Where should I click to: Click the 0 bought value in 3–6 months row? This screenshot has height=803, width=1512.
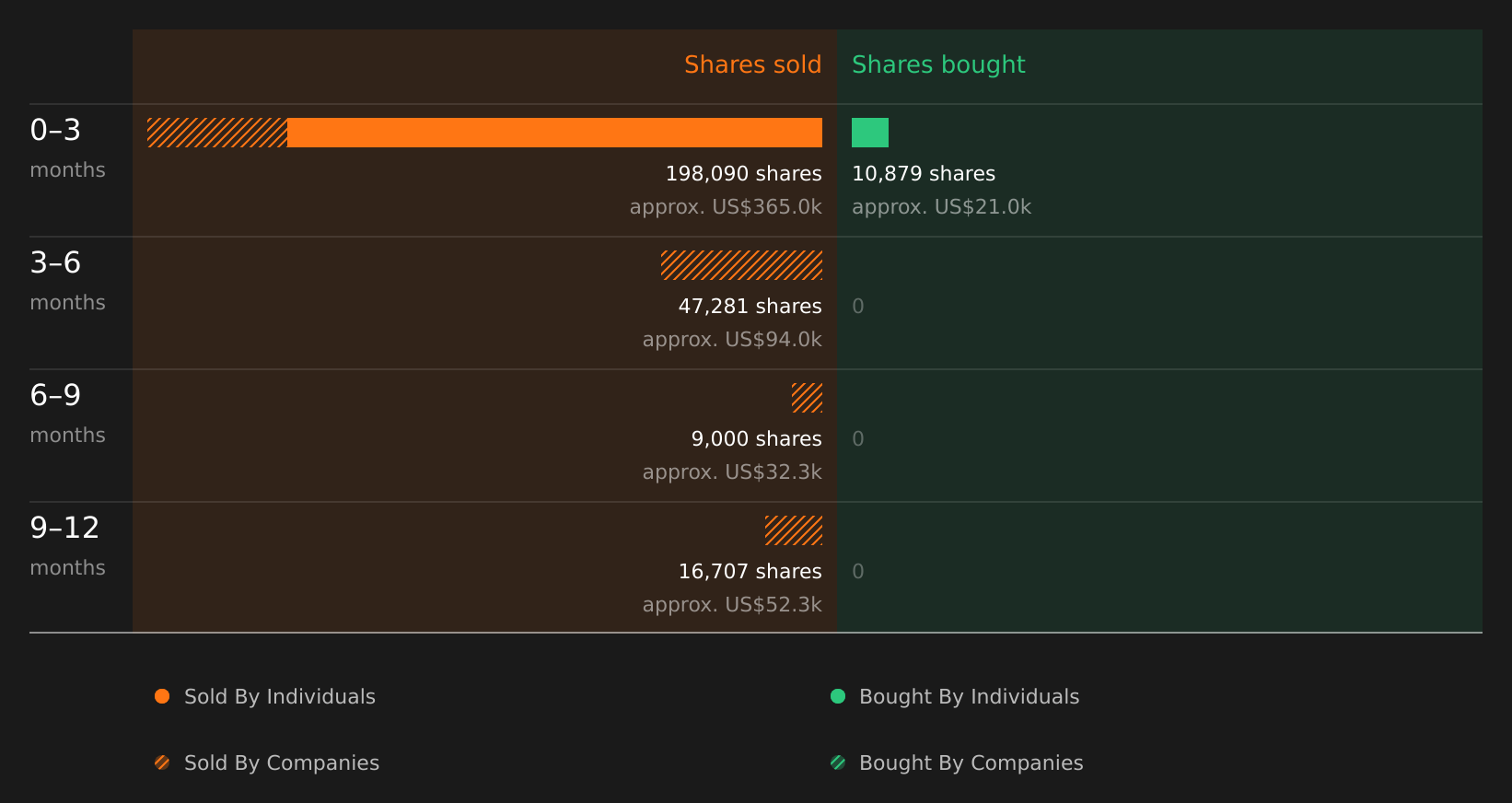click(858, 306)
